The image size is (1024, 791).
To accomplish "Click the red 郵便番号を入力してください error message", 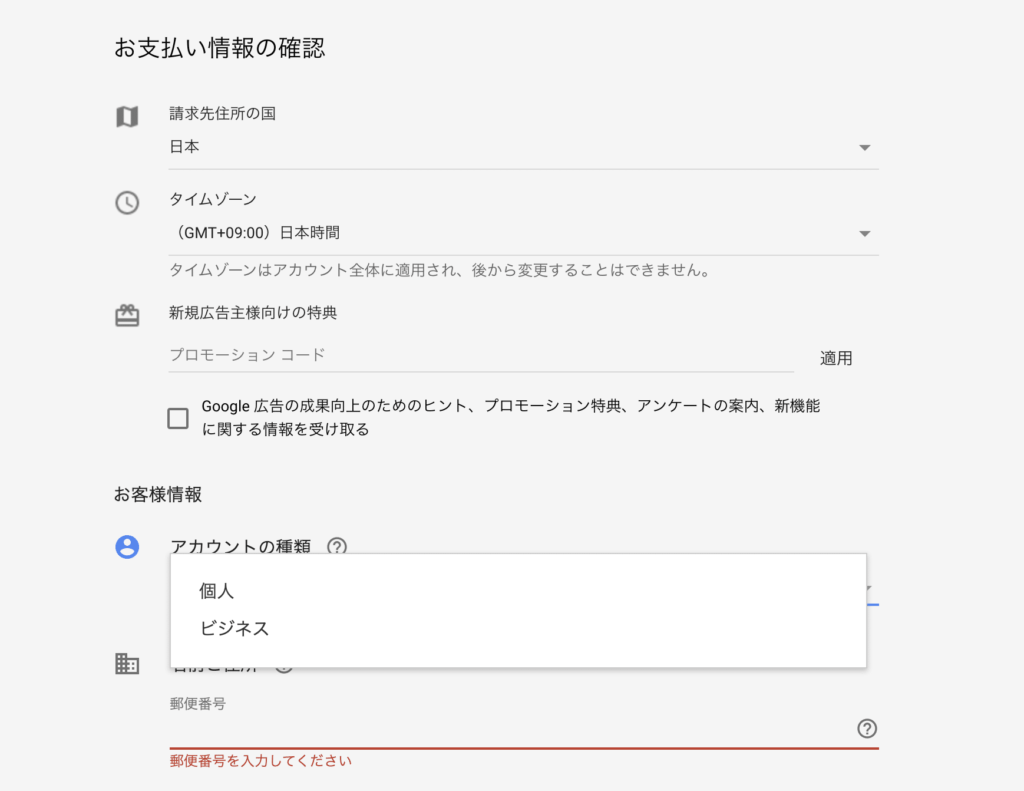I will point(261,761).
